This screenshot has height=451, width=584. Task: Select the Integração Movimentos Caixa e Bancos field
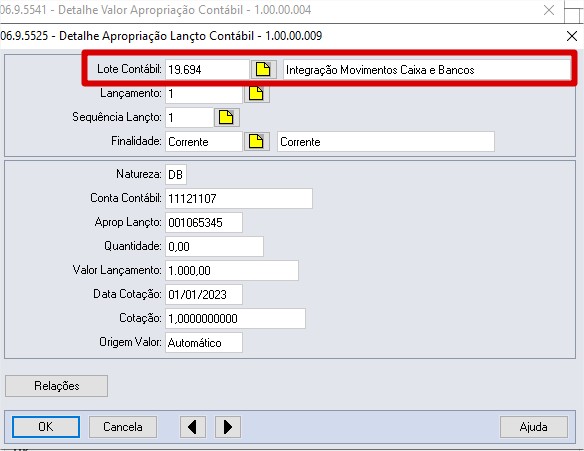(427, 70)
